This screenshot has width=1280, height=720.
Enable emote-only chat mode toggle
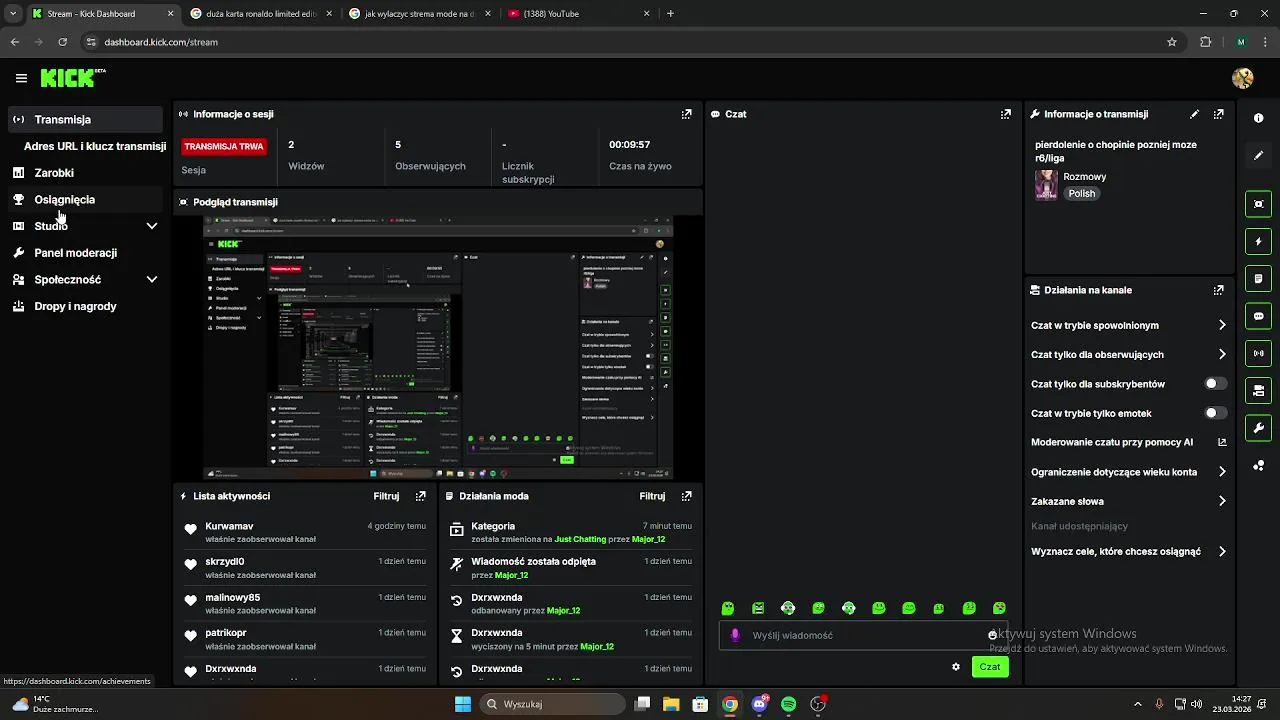1215,413
